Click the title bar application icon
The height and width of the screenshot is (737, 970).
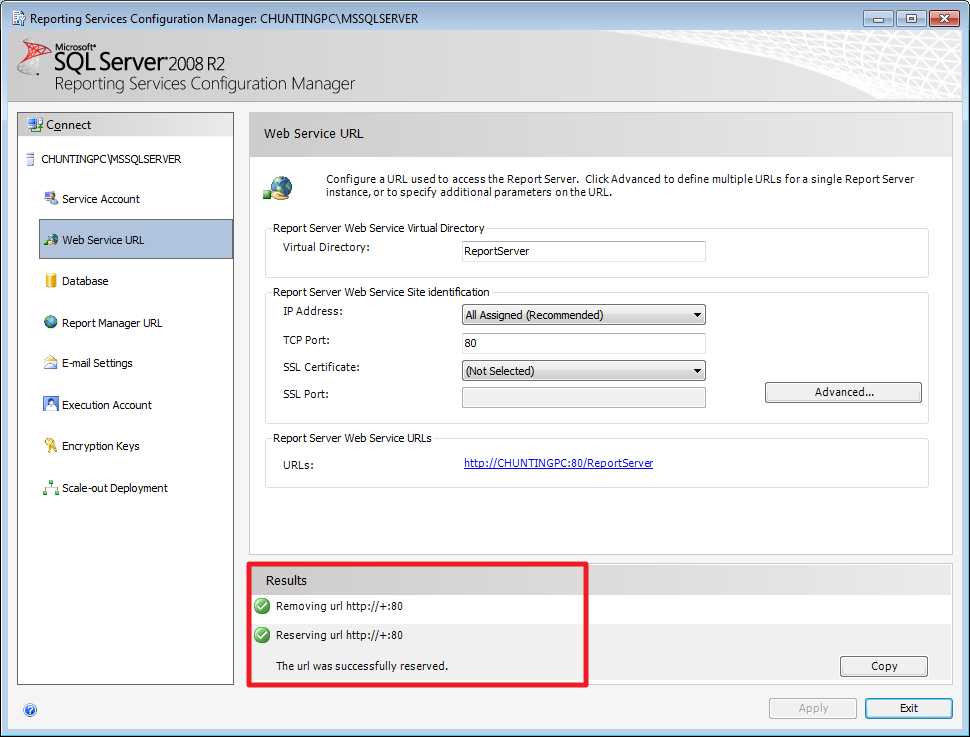(x=19, y=18)
